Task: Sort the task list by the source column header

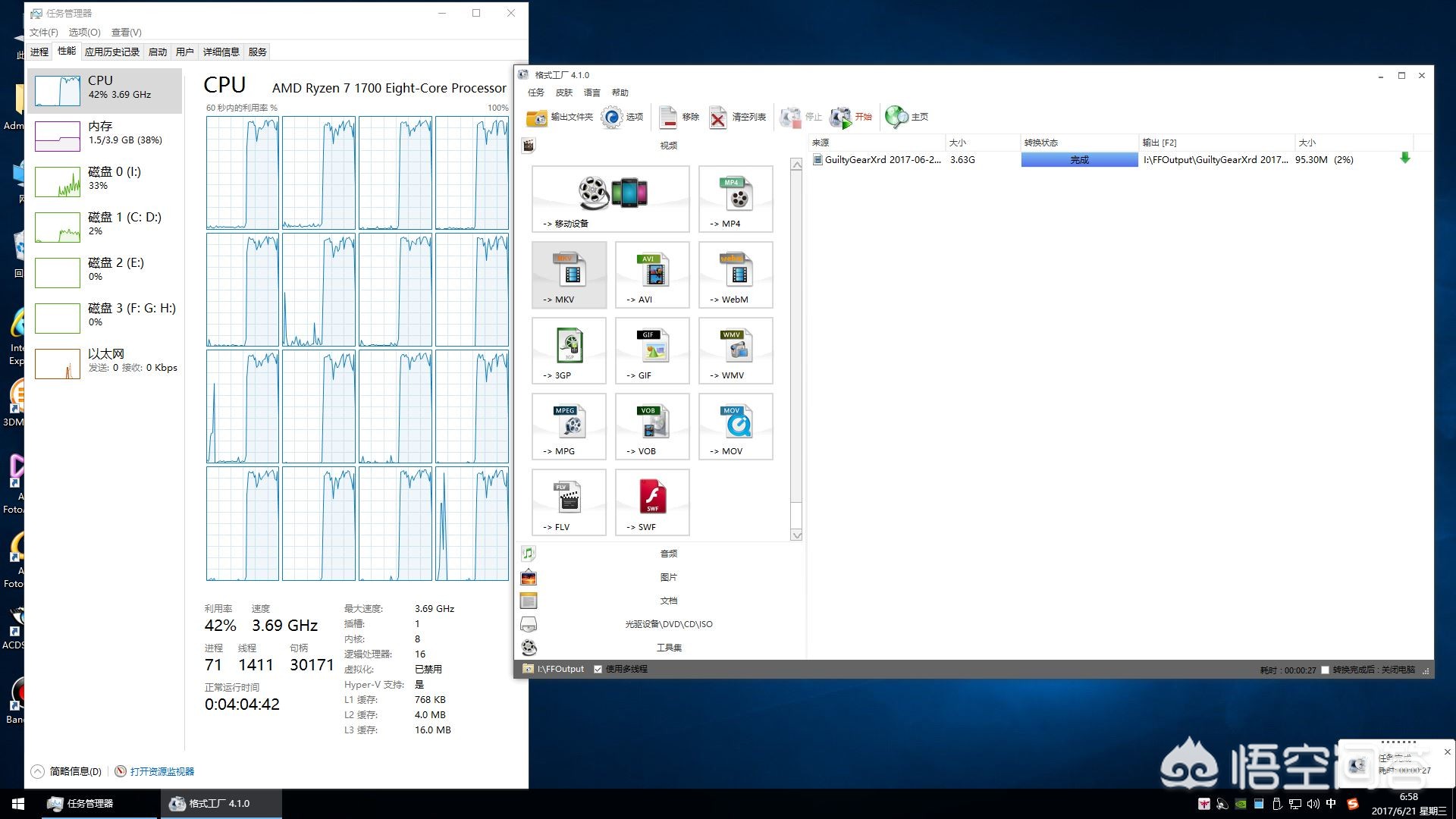Action: (x=877, y=143)
